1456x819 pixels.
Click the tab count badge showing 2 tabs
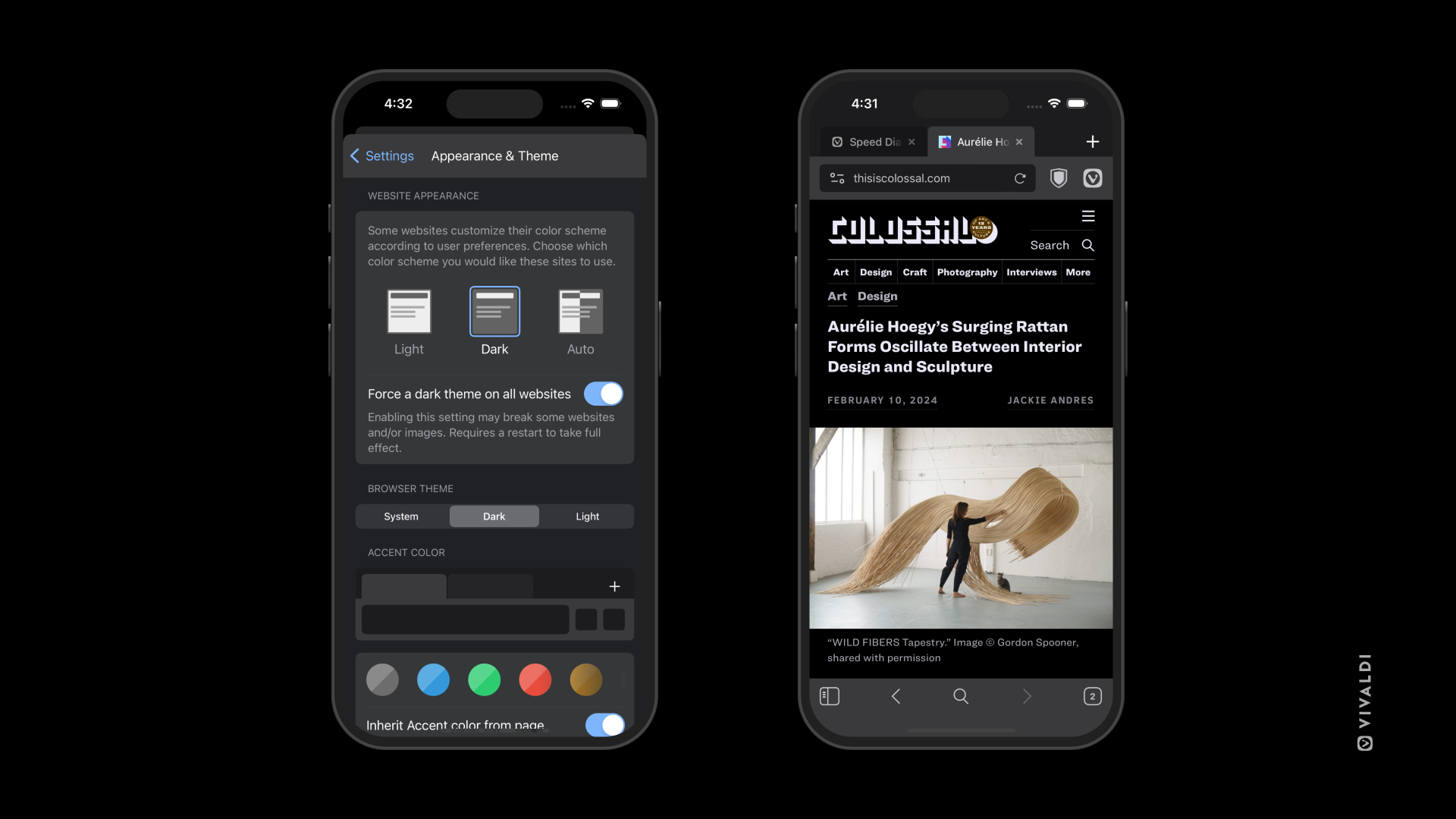[x=1091, y=696]
